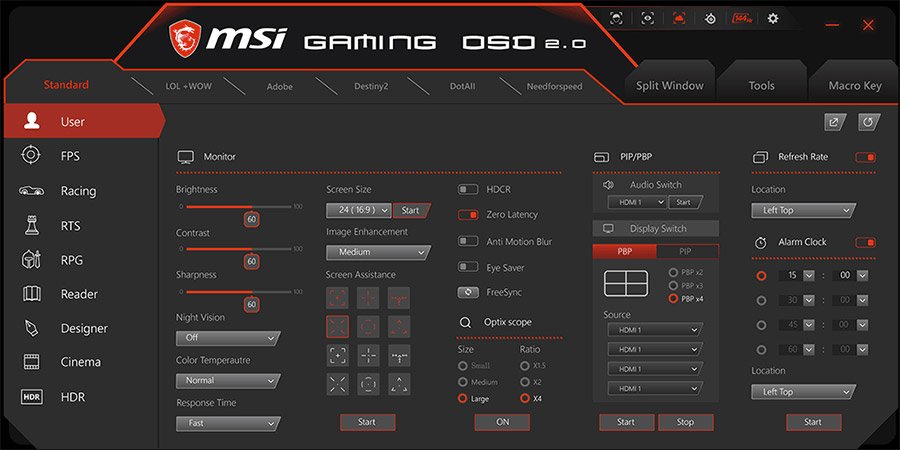This screenshot has width=900, height=450.
Task: Choose white X-shaped crosshair in Screen Assistance
Action: tap(338, 384)
